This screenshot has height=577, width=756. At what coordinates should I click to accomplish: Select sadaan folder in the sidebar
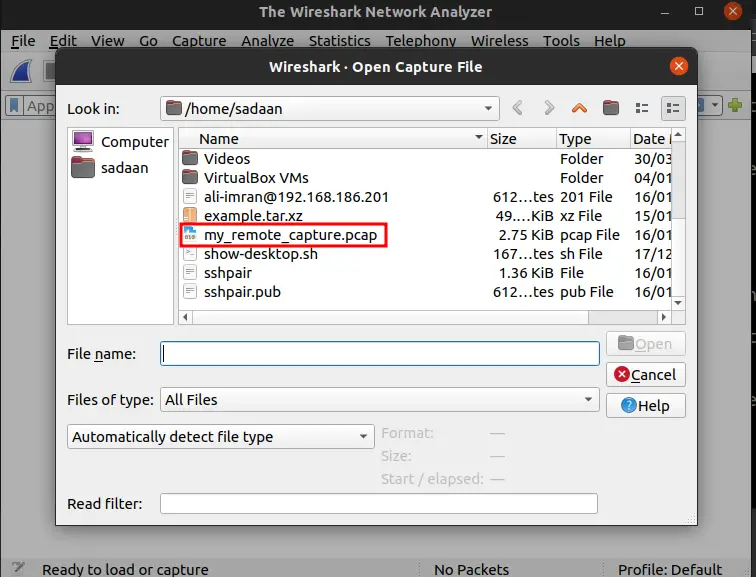pos(110,168)
